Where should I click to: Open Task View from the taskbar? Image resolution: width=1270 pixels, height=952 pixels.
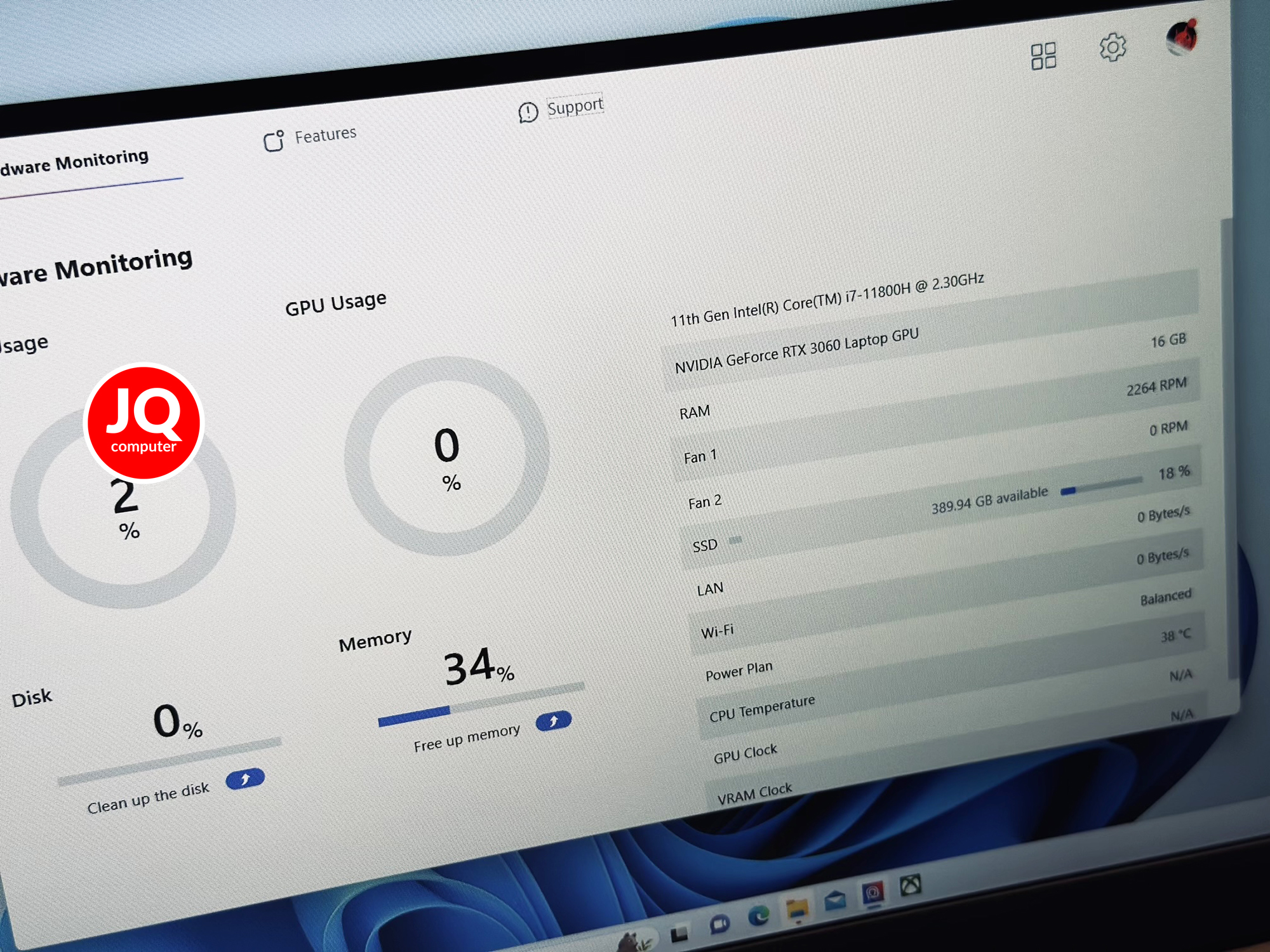pyautogui.click(x=680, y=934)
